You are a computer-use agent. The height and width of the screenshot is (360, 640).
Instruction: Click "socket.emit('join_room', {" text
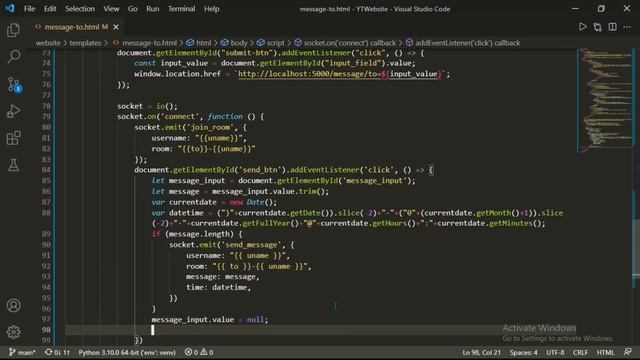[191, 127]
